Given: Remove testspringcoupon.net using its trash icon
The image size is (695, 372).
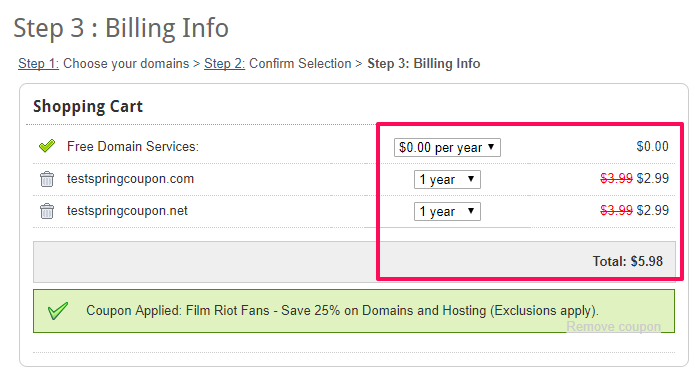Looking at the screenshot, I should click(47, 211).
